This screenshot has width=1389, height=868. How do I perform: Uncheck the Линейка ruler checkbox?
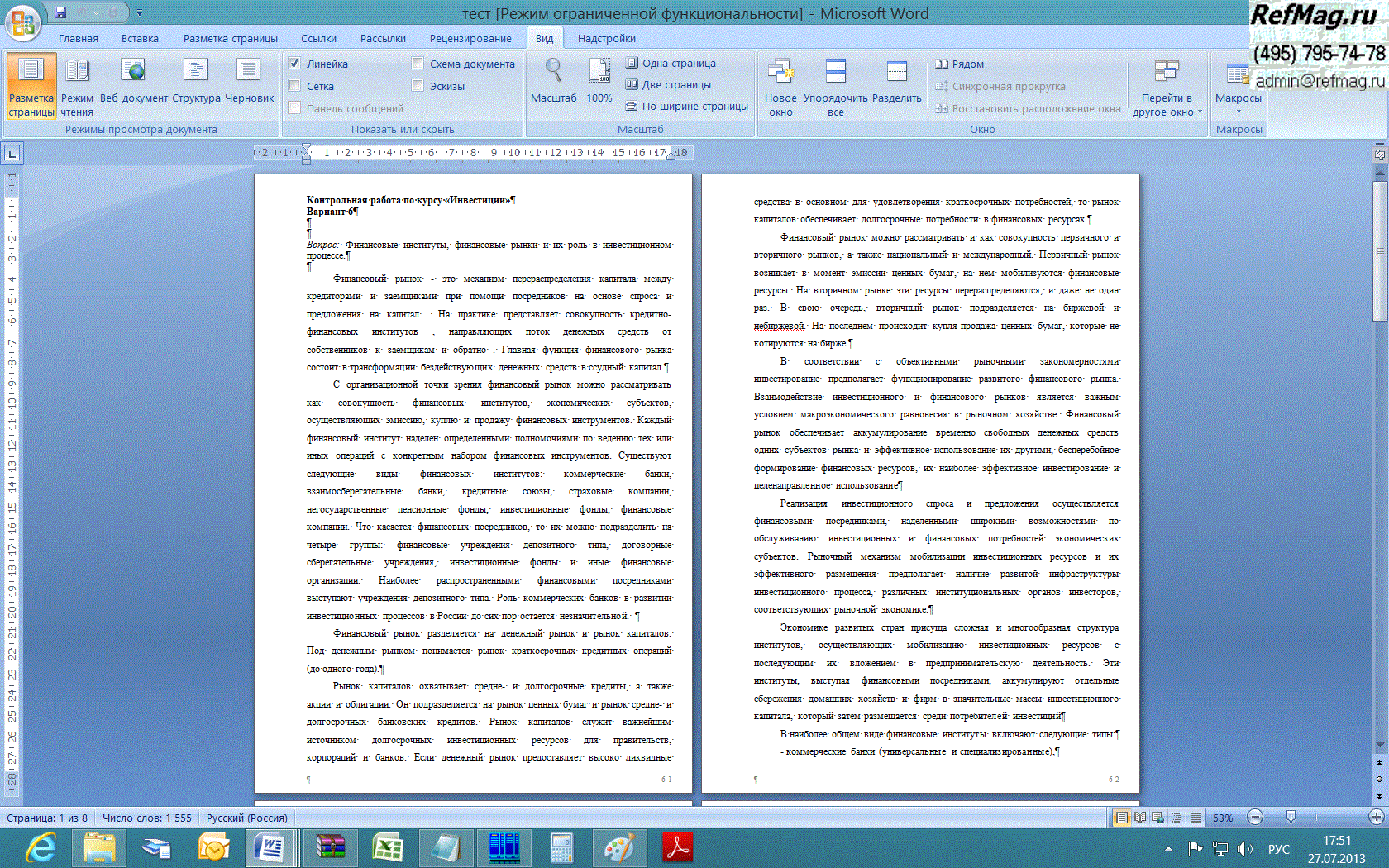(x=294, y=64)
